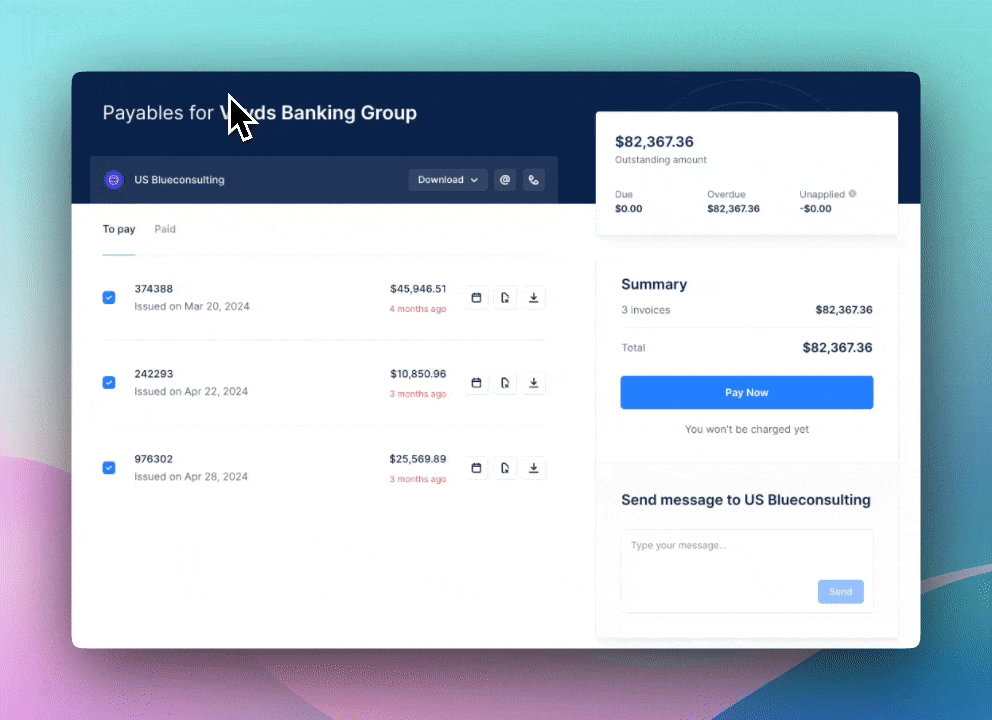Toggle the checkbox for invoice 976302
Screen dimensions: 992x720
(109, 468)
